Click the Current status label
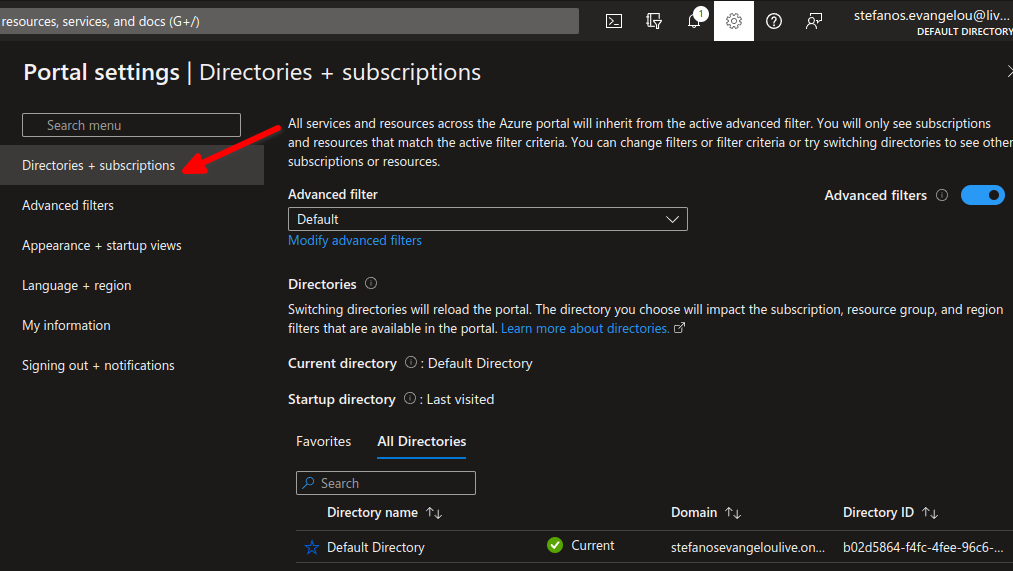 click(x=592, y=545)
